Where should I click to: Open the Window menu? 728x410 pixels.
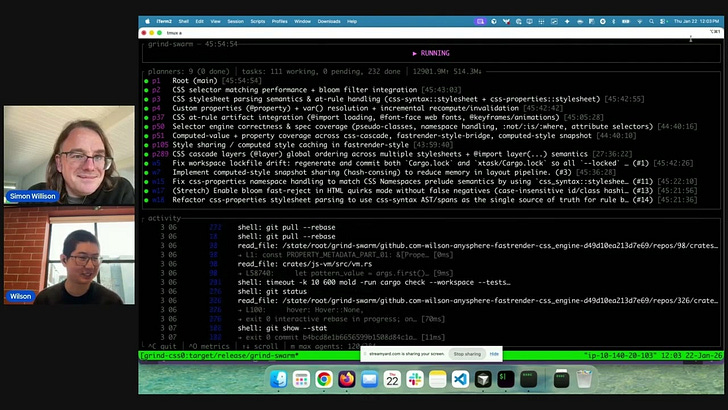coord(302,21)
